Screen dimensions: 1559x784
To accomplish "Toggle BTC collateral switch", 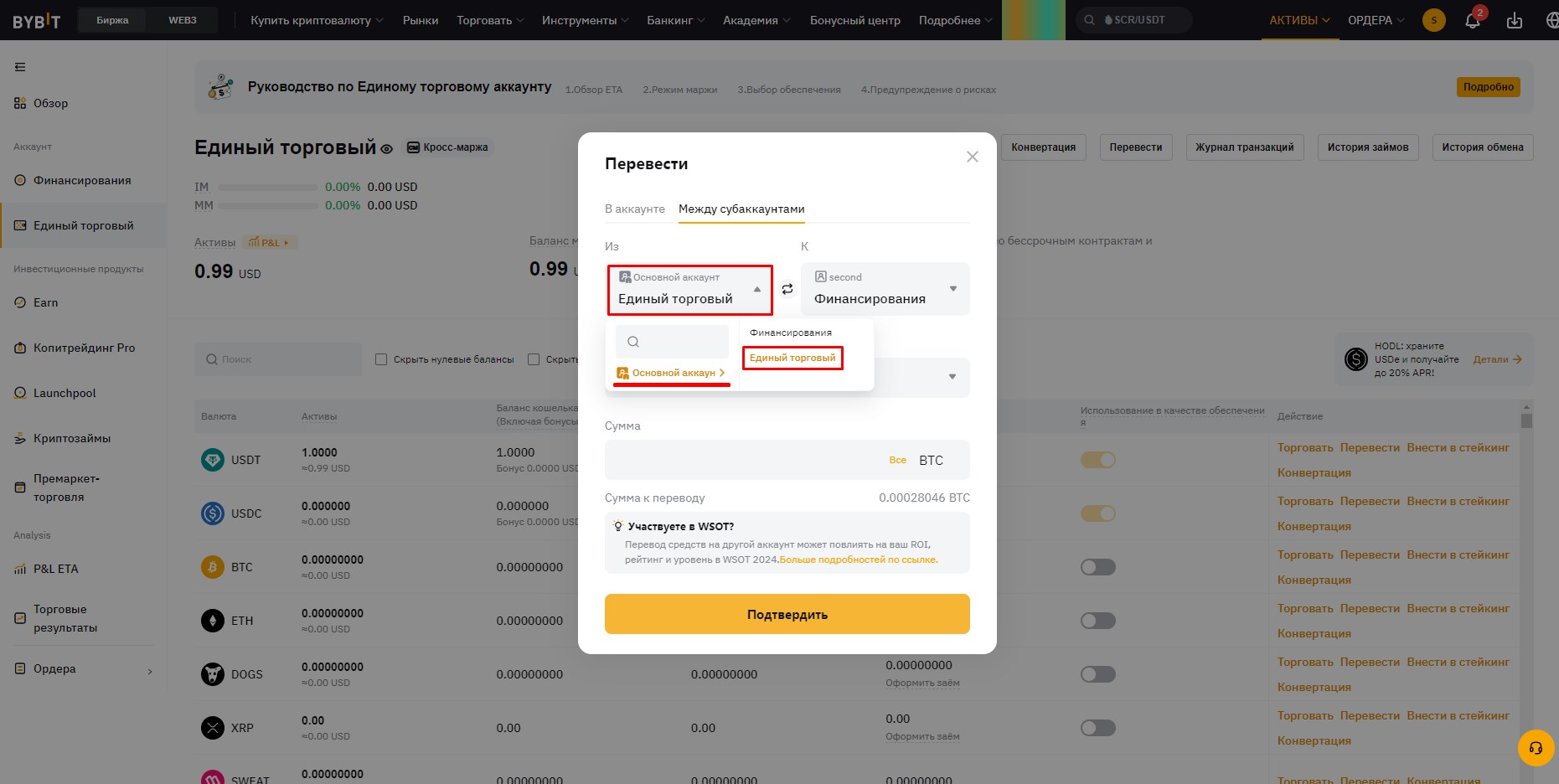I will click(1097, 567).
